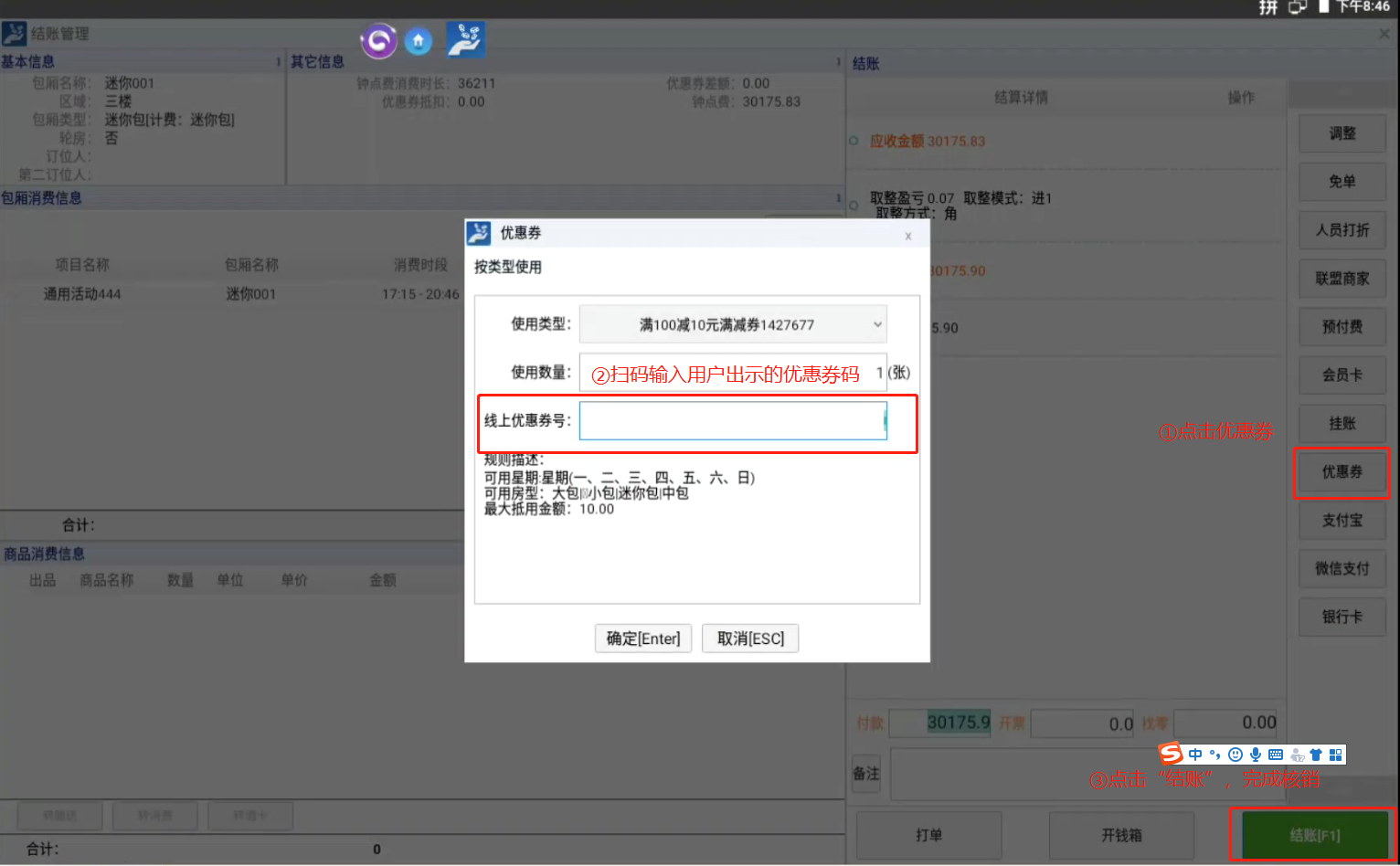Click the 拼 input method status icon
This screenshot has height=866, width=1400.
pyautogui.click(x=1268, y=7)
